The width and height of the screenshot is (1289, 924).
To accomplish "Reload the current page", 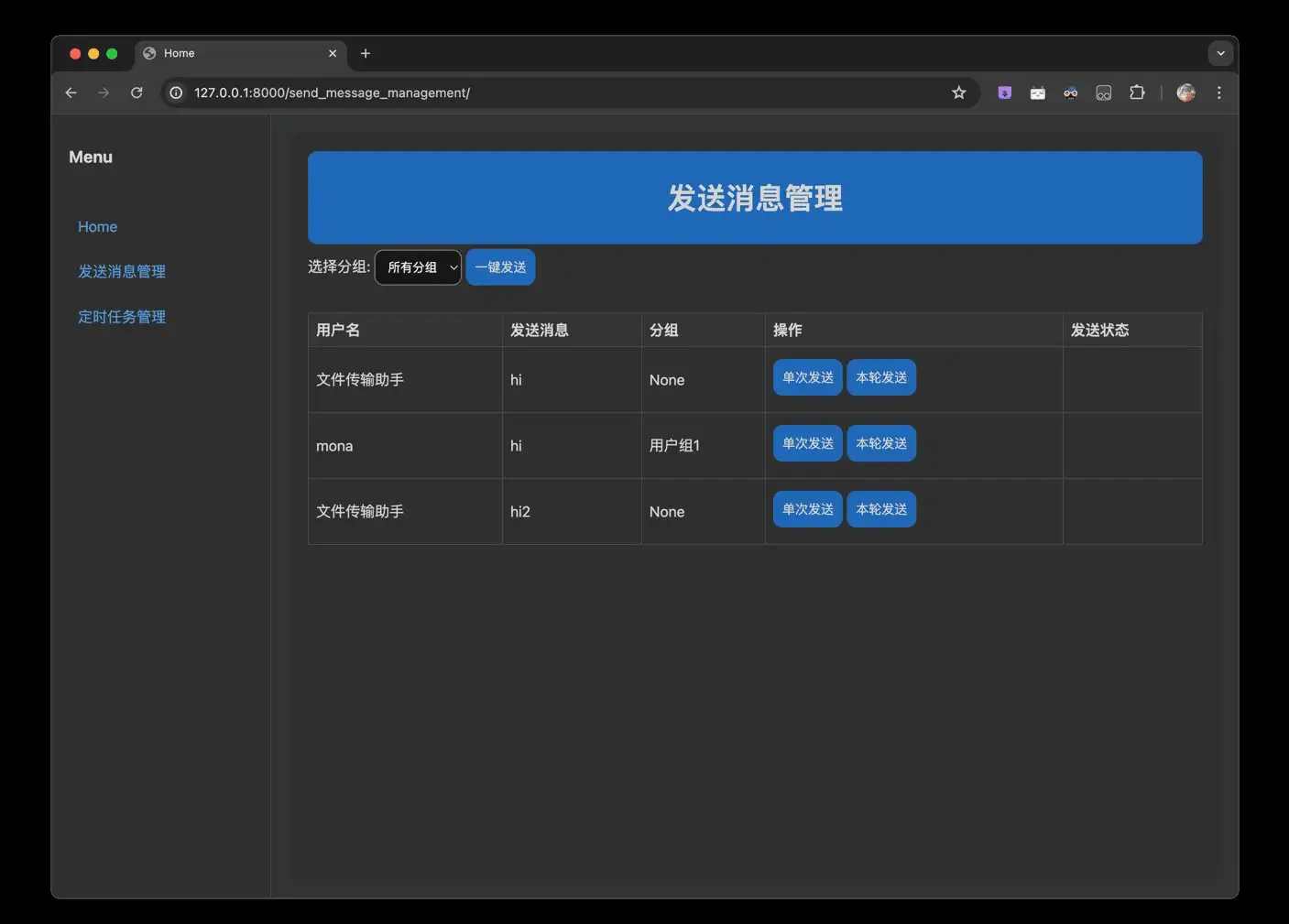I will coord(137,92).
